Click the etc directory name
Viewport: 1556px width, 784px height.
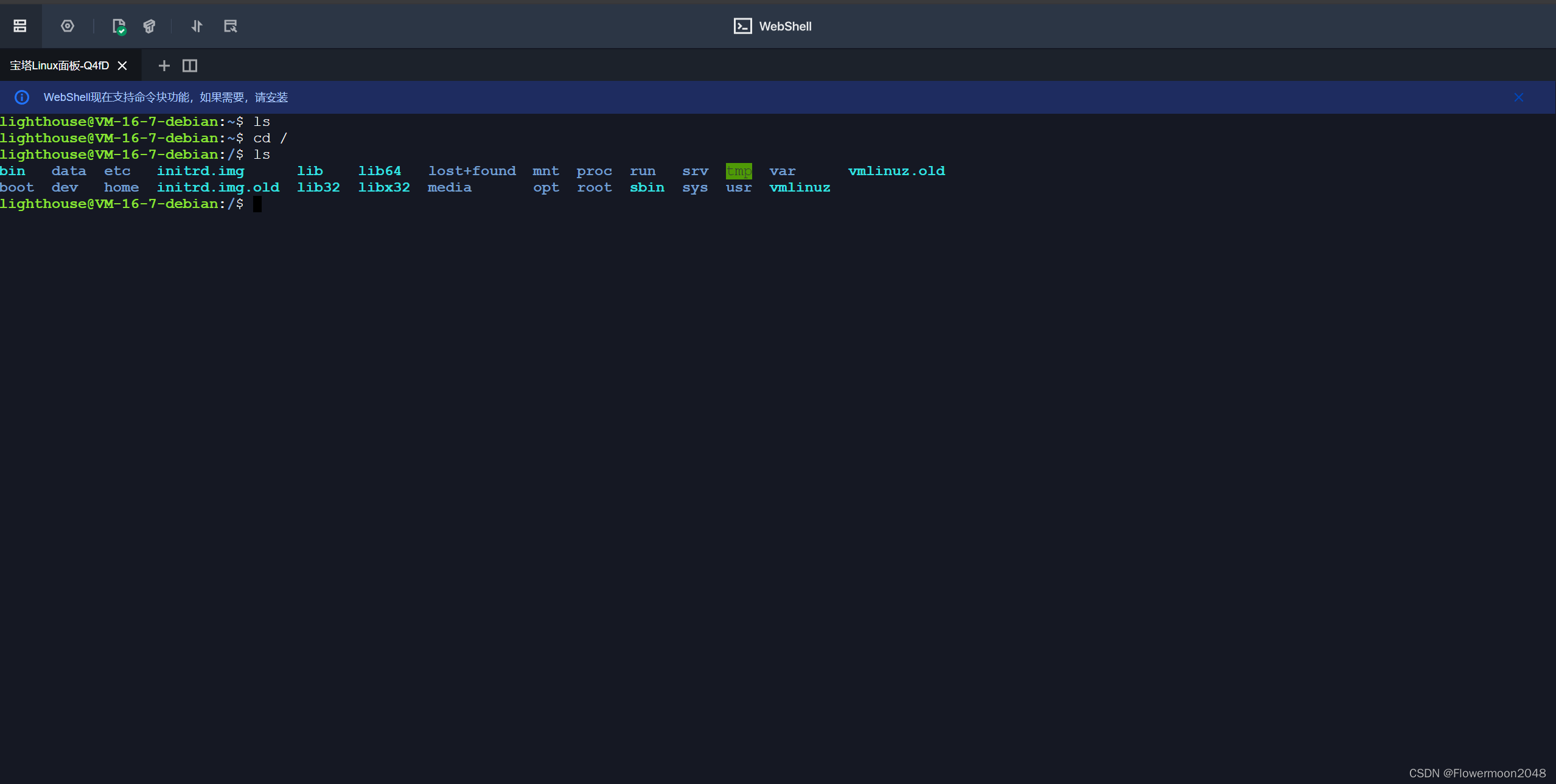tap(117, 171)
